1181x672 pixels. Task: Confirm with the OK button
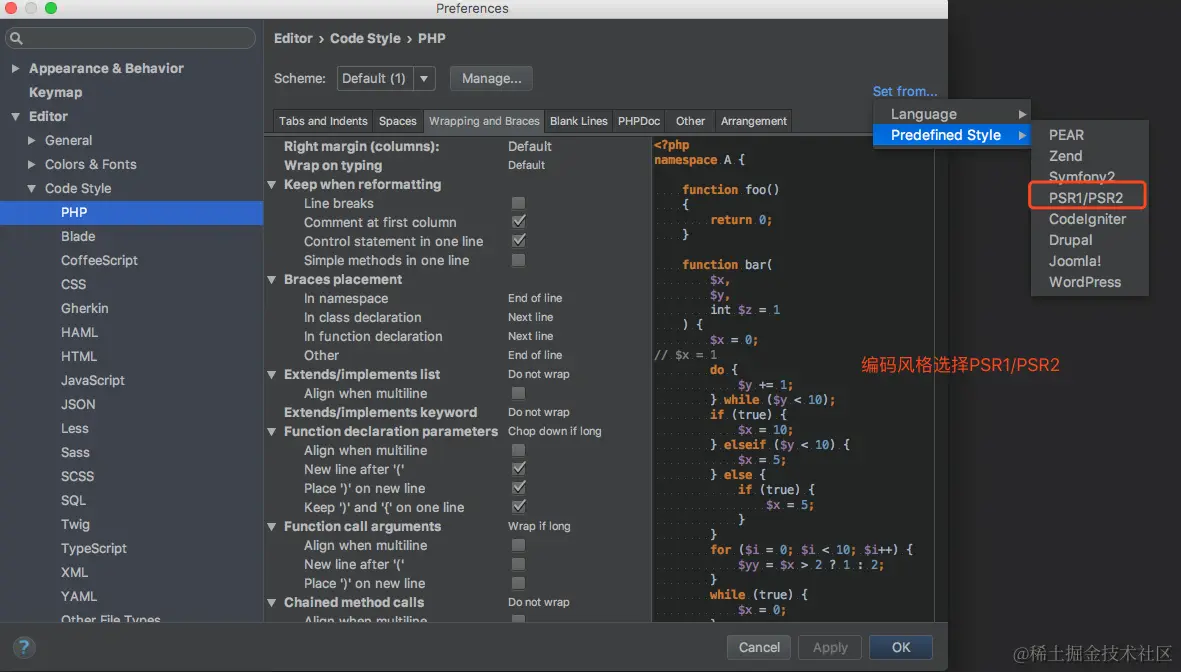coord(901,647)
